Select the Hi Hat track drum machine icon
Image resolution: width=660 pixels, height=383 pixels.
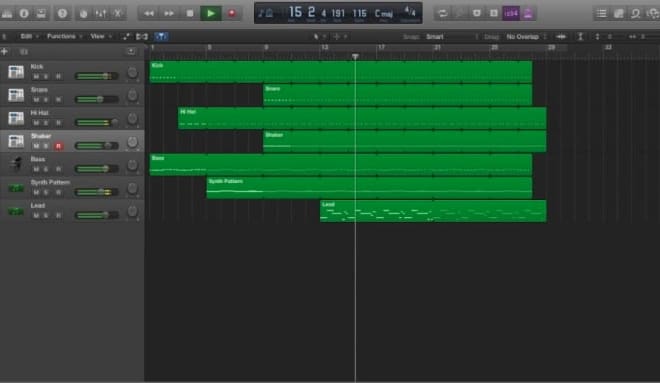click(x=16, y=118)
